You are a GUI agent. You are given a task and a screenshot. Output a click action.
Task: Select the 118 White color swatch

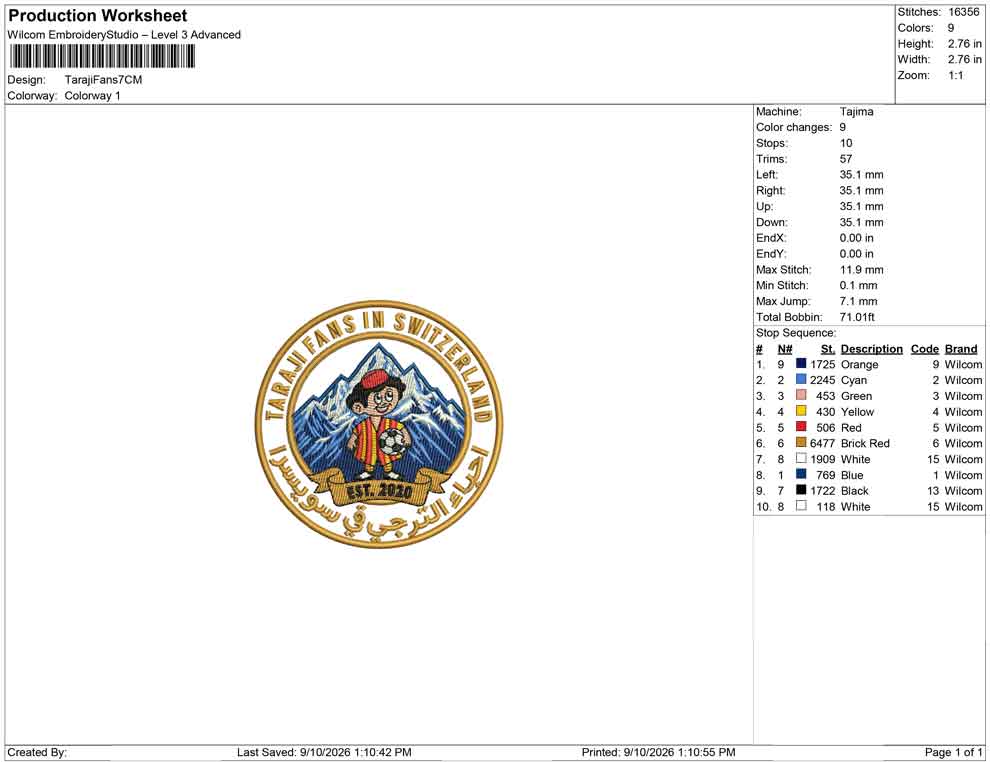click(801, 506)
